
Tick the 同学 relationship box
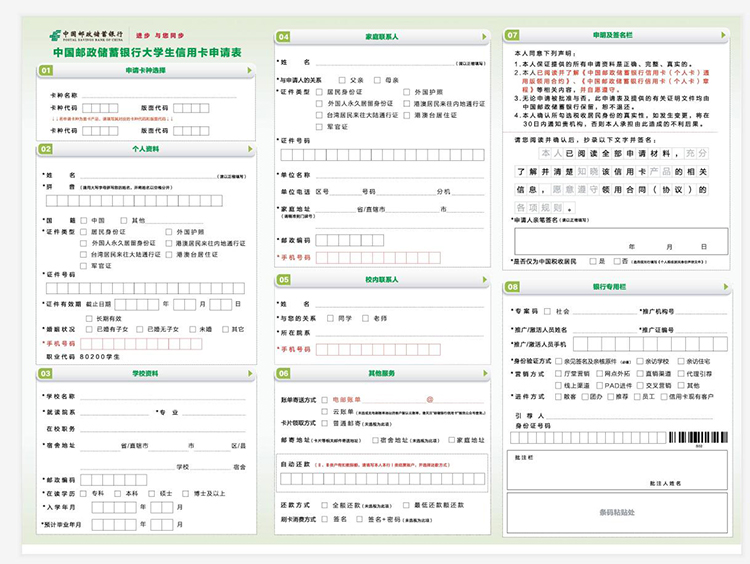click(330, 318)
